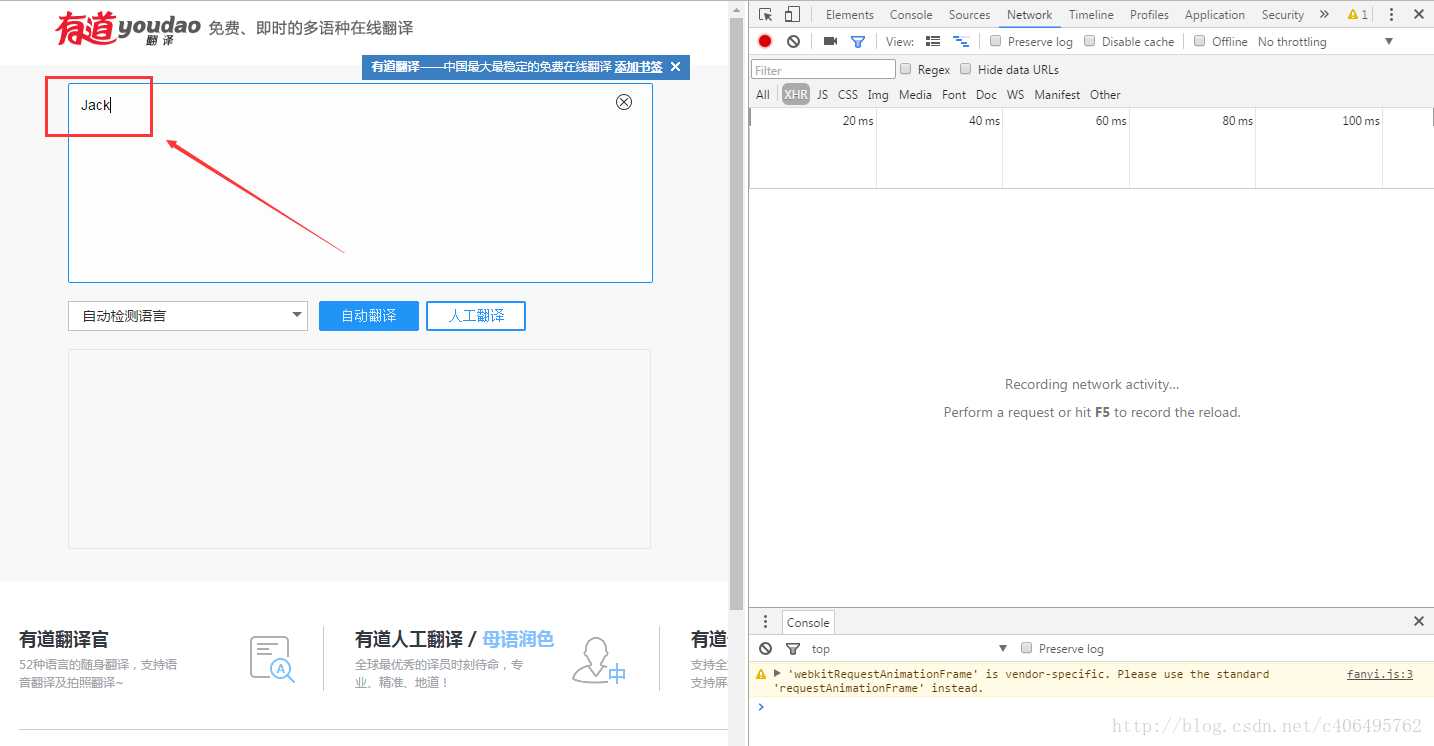The width and height of the screenshot is (1434, 746).
Task: Open the Timeline tab
Action: [1091, 14]
